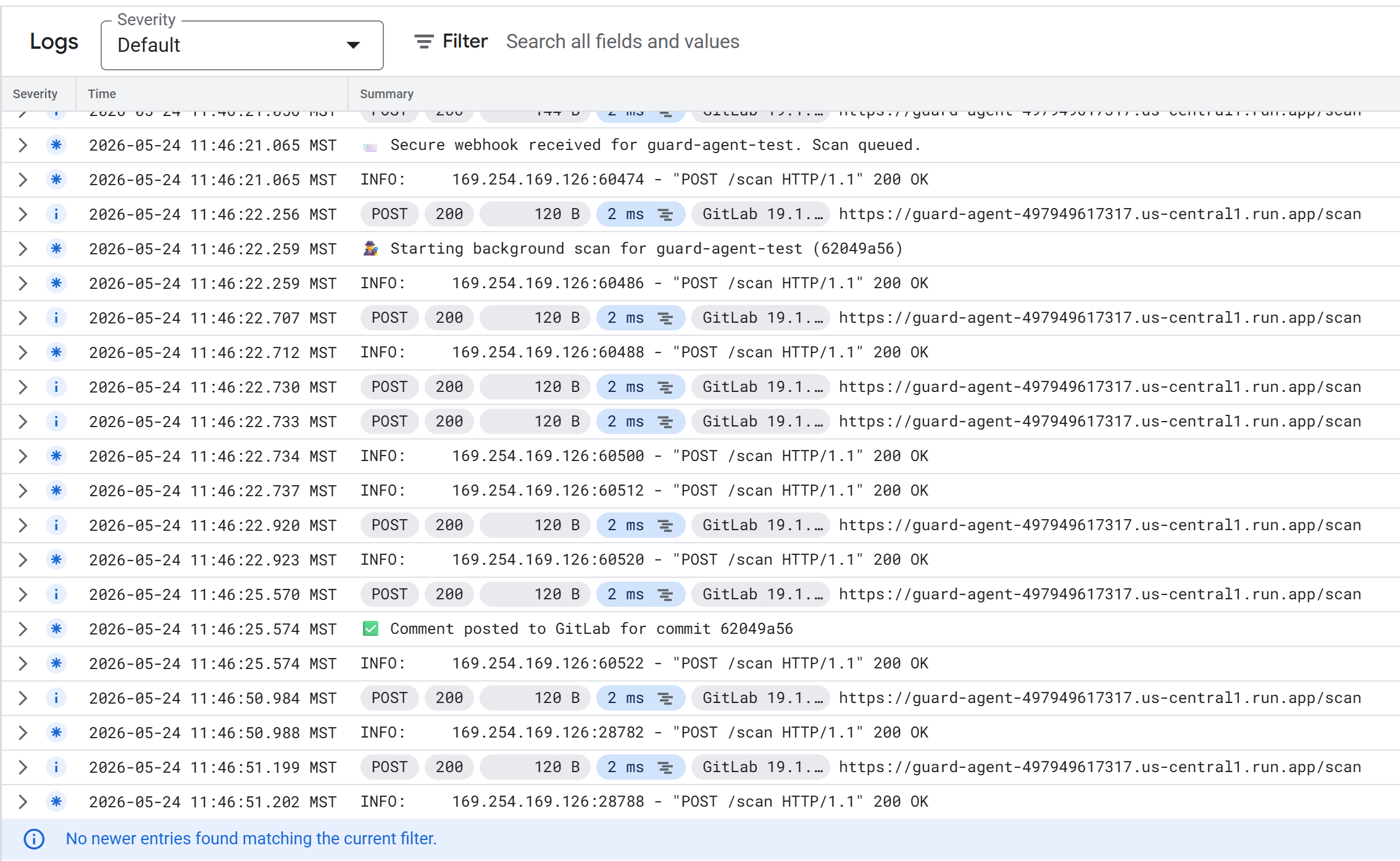Select the 169.254.169.126:60522 log summary text
The width and height of the screenshot is (1400, 861).
click(644, 663)
